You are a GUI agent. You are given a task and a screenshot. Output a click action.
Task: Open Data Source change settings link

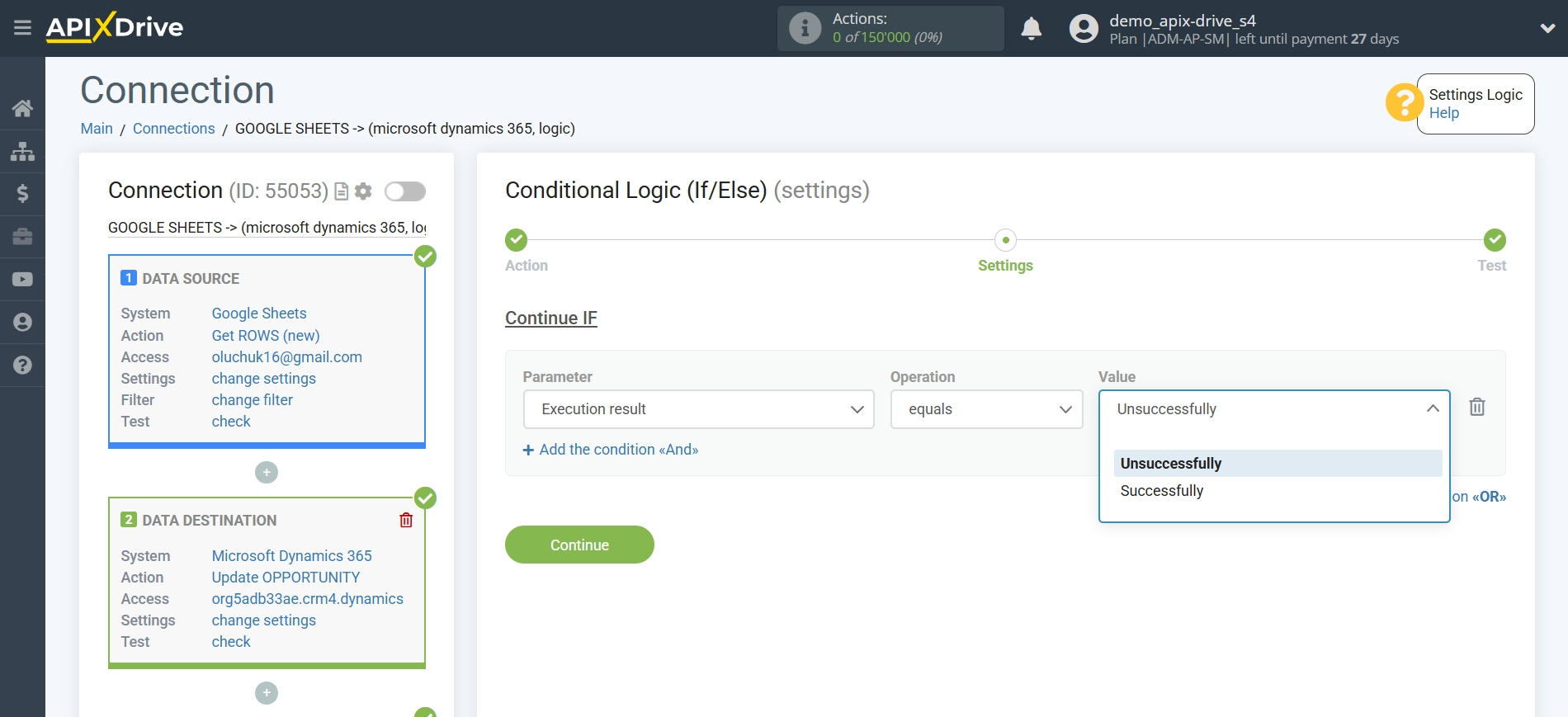click(264, 379)
